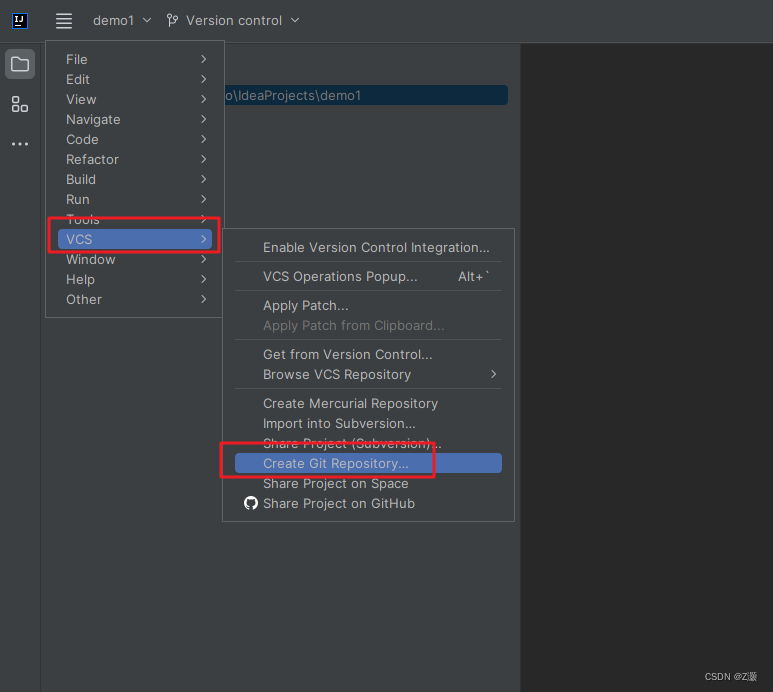Expand the File menu arrow

click(204, 59)
